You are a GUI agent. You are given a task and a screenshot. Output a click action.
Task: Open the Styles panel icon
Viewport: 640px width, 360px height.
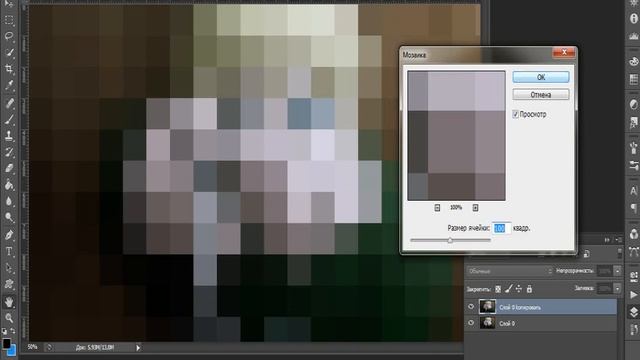point(633,122)
